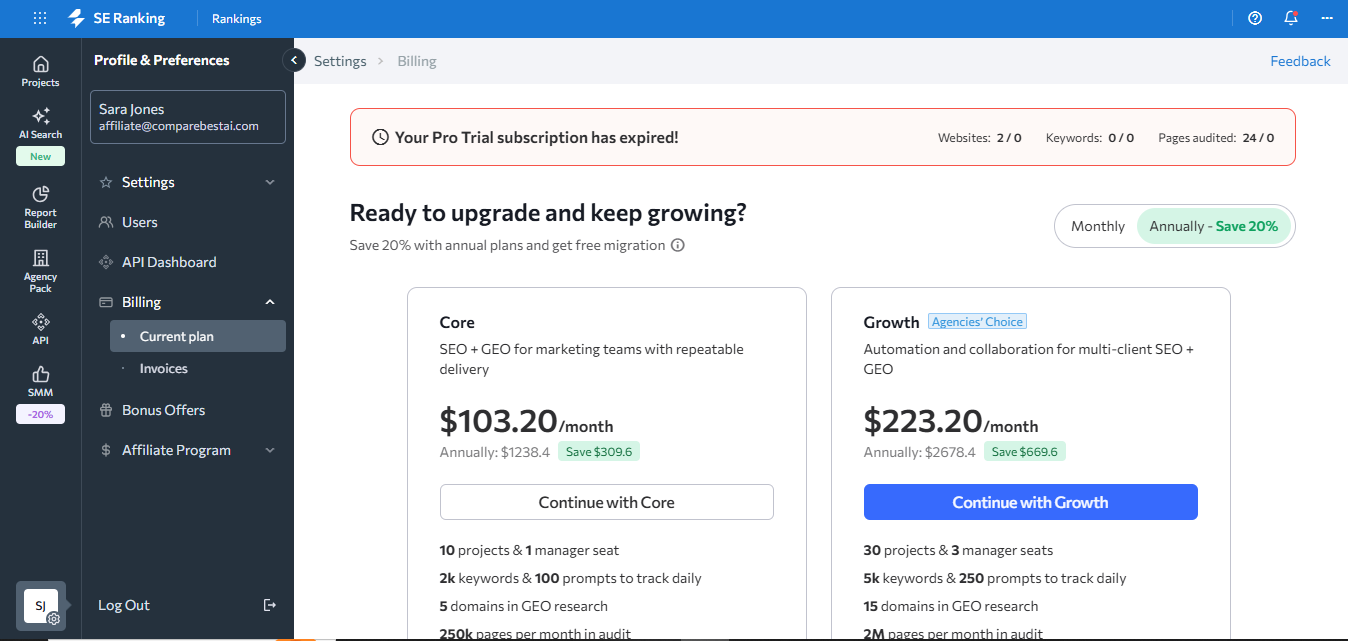
Task: Open Report Builder in left rail
Action: (41, 207)
